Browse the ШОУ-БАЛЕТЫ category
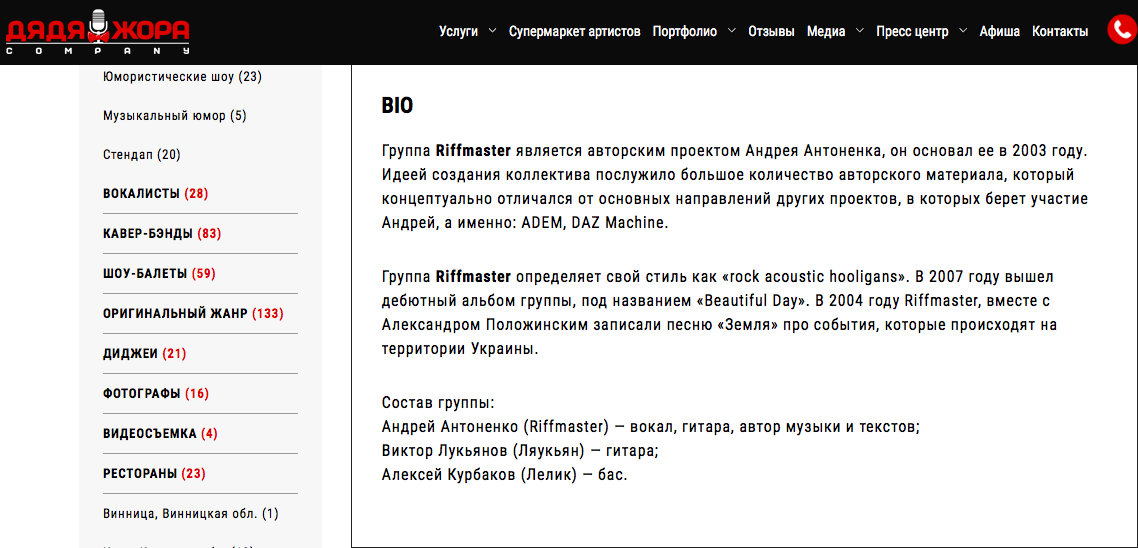This screenshot has width=1138, height=548. [158, 274]
